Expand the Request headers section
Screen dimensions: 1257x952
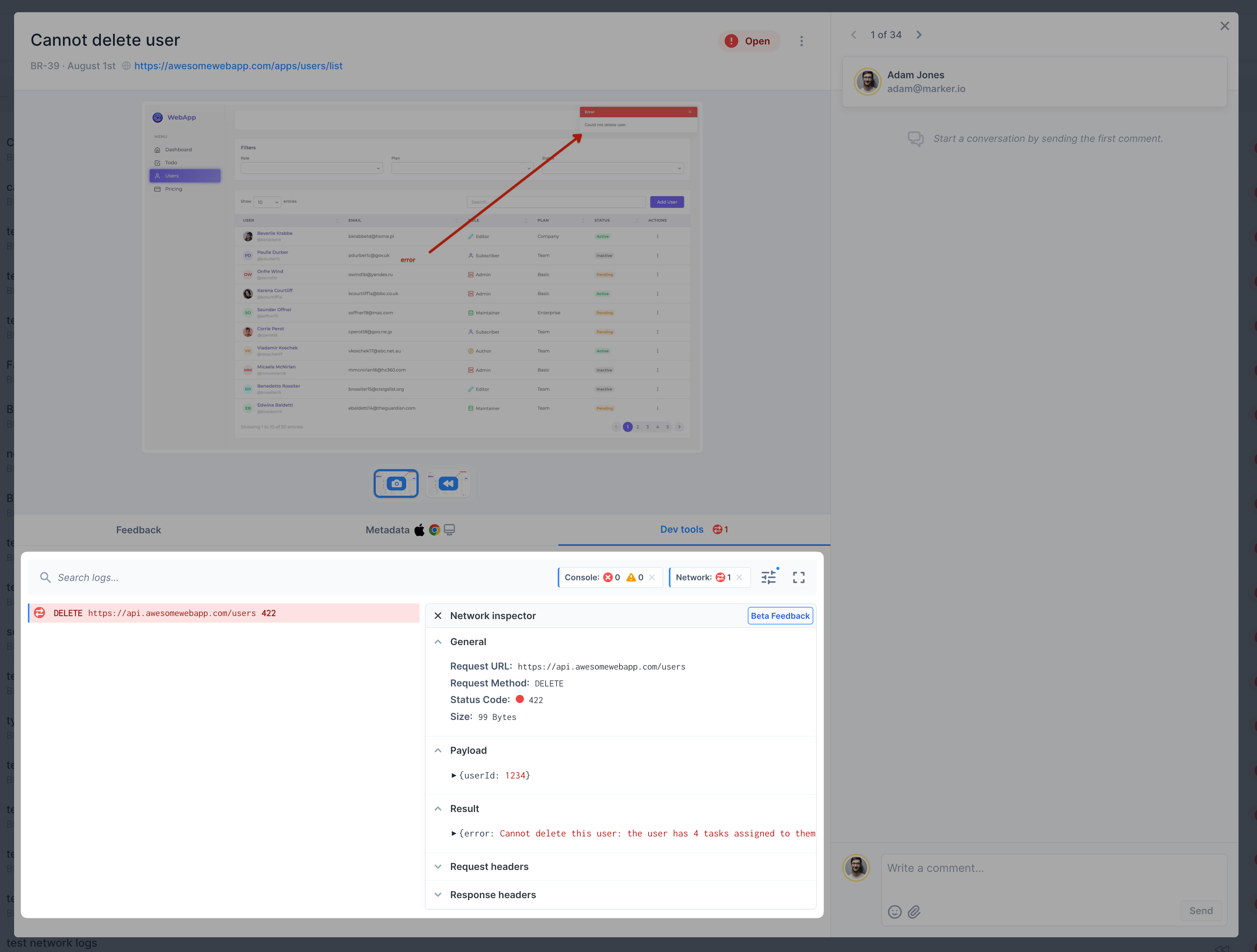438,867
